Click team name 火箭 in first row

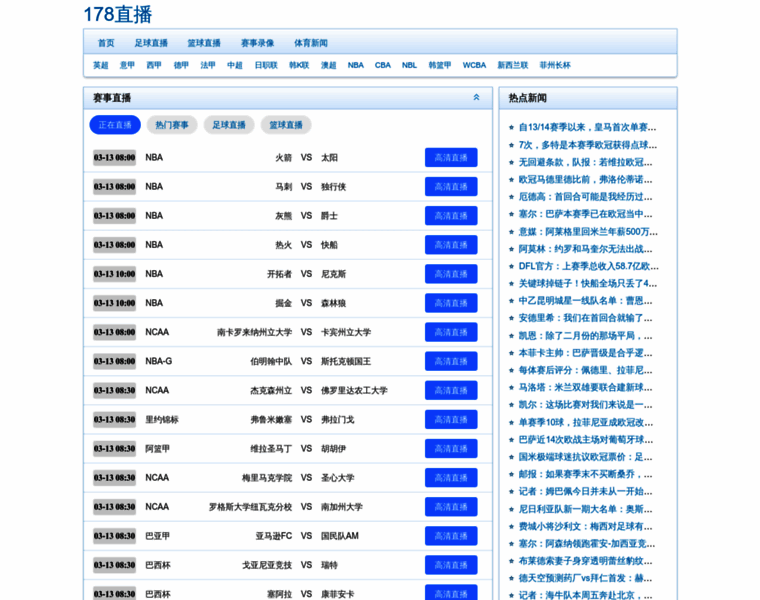point(284,158)
